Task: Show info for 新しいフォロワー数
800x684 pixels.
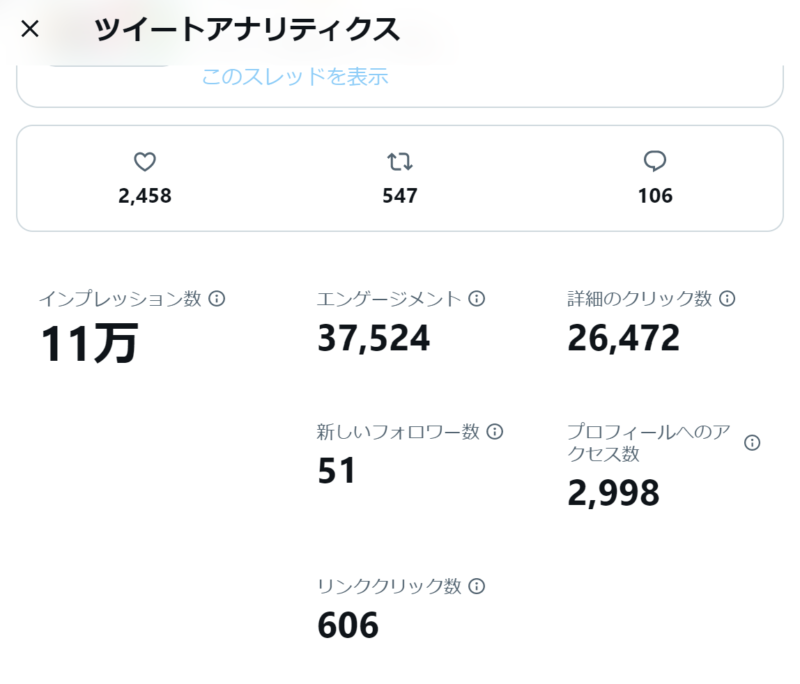Action: pyautogui.click(x=494, y=432)
